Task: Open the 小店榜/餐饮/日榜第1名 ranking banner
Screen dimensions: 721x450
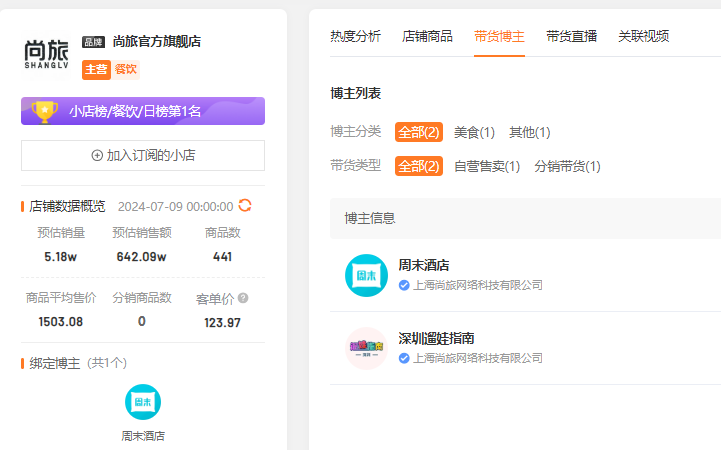Action: coord(143,111)
